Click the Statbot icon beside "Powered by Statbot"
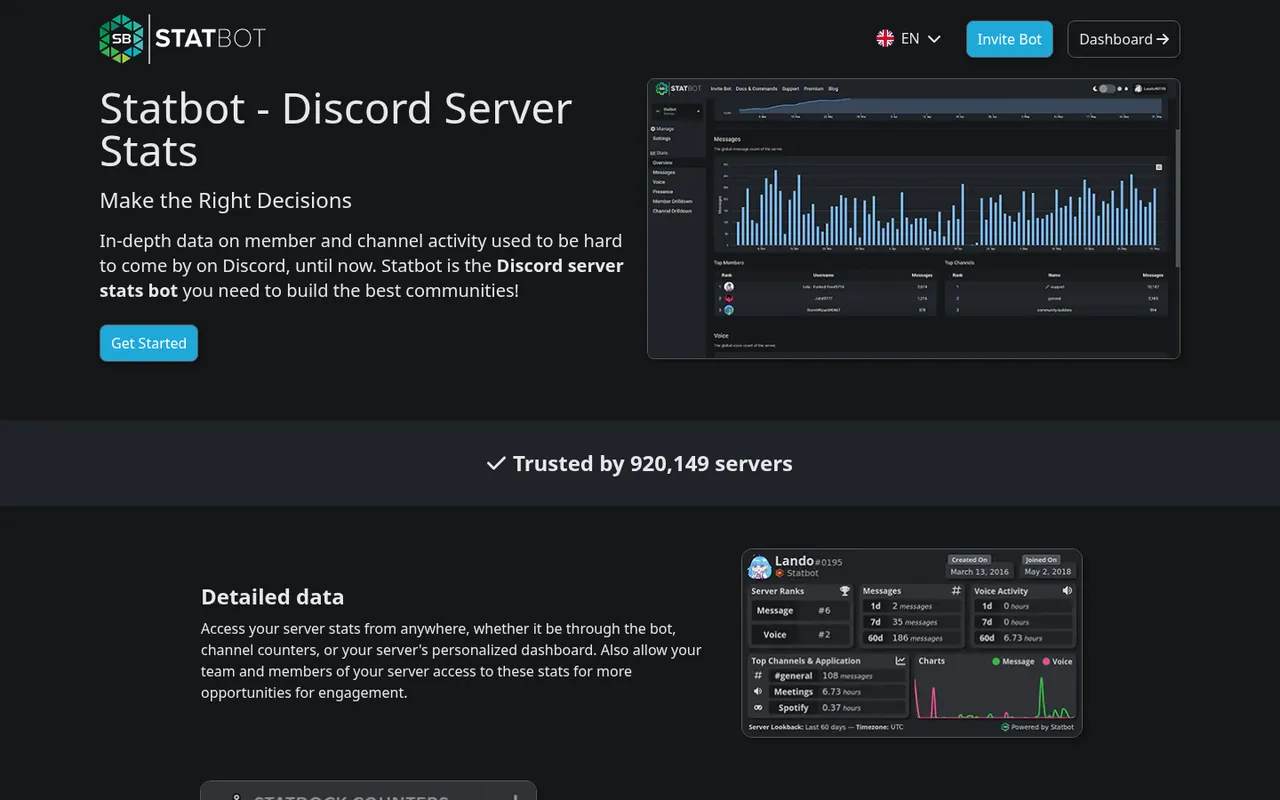1280x800 pixels. coord(1005,727)
